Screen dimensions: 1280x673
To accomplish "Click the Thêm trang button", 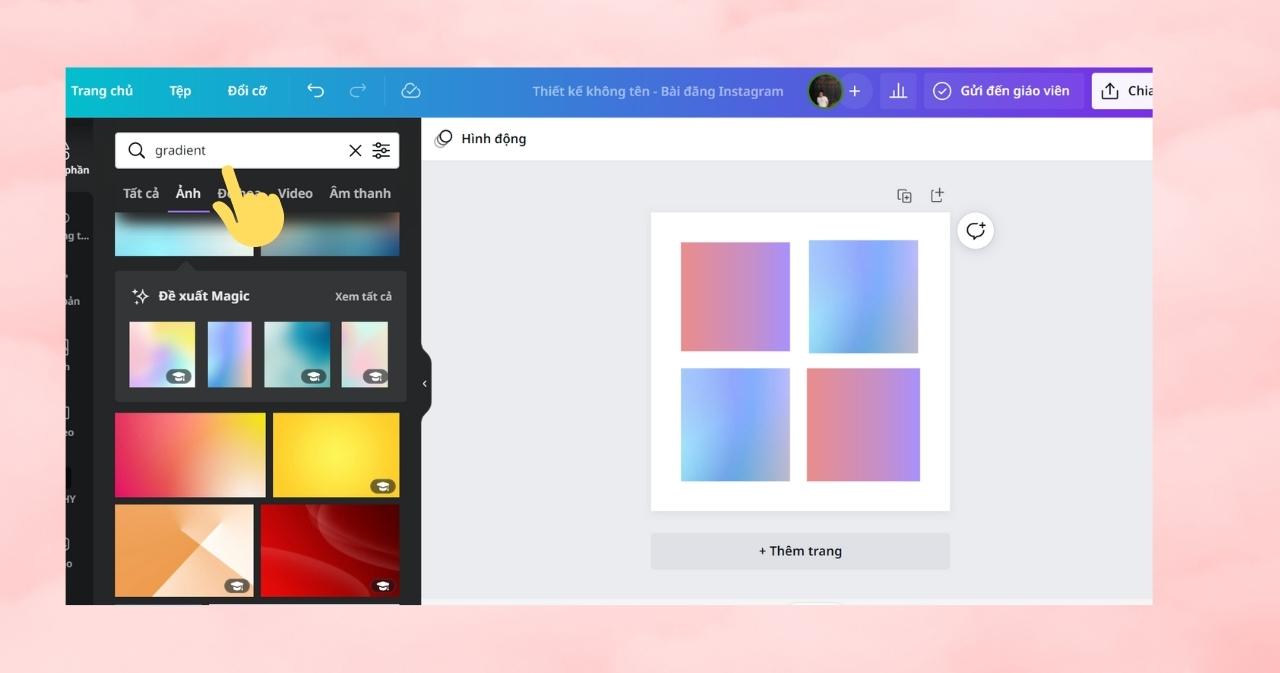I will [800, 551].
